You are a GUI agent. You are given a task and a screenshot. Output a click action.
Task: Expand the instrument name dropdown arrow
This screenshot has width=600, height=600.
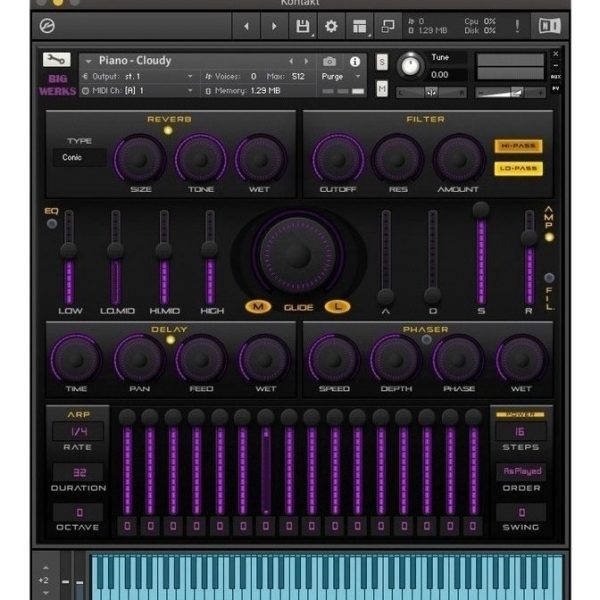pos(88,61)
